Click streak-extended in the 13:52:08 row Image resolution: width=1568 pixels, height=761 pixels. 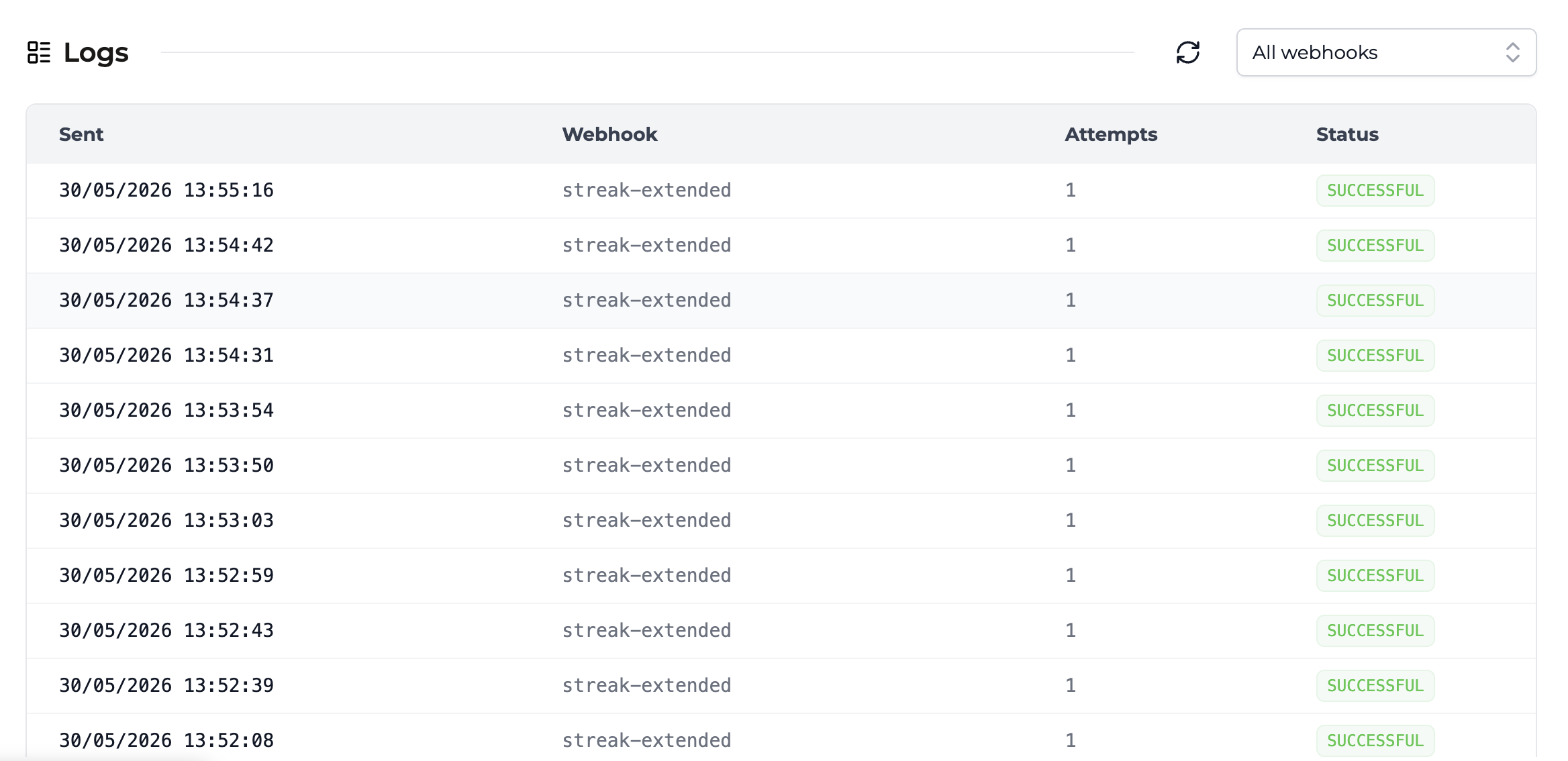(646, 741)
